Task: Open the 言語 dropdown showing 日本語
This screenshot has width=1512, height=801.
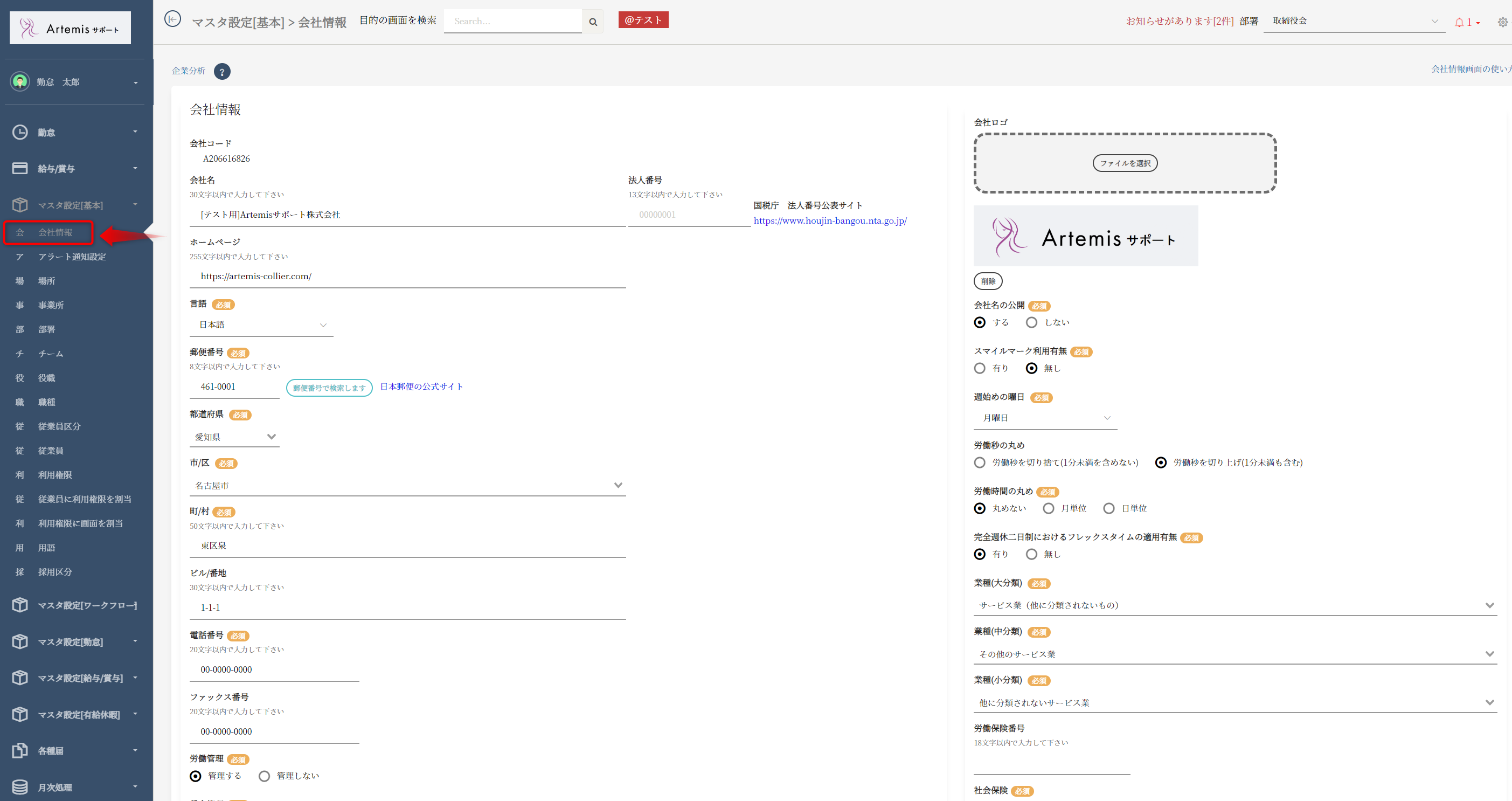Action: tap(262, 324)
